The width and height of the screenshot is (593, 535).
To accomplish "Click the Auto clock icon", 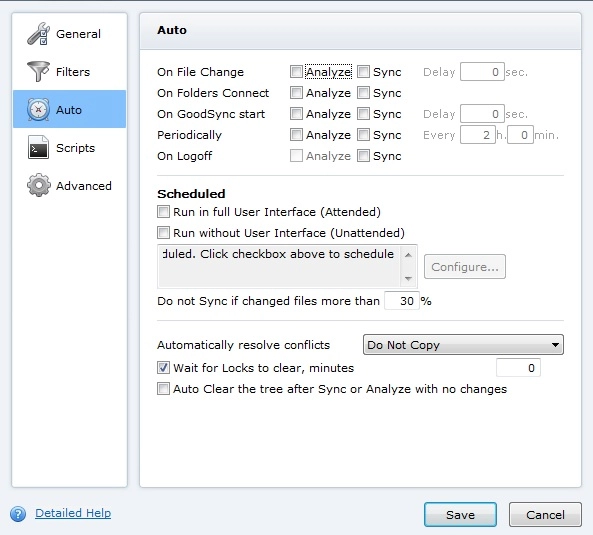I will [38, 110].
